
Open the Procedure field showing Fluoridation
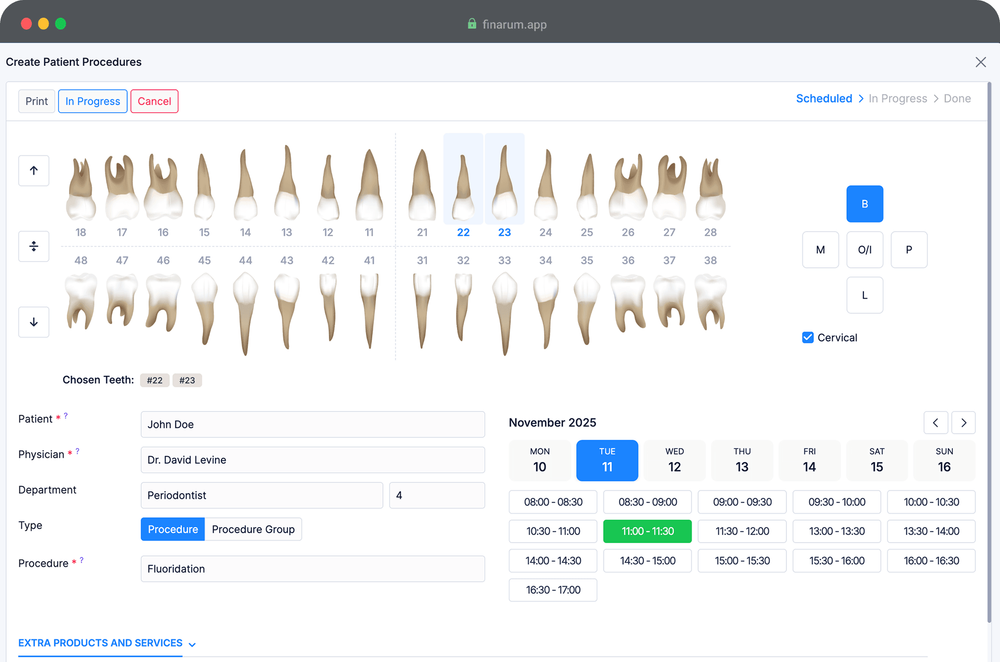pos(312,569)
